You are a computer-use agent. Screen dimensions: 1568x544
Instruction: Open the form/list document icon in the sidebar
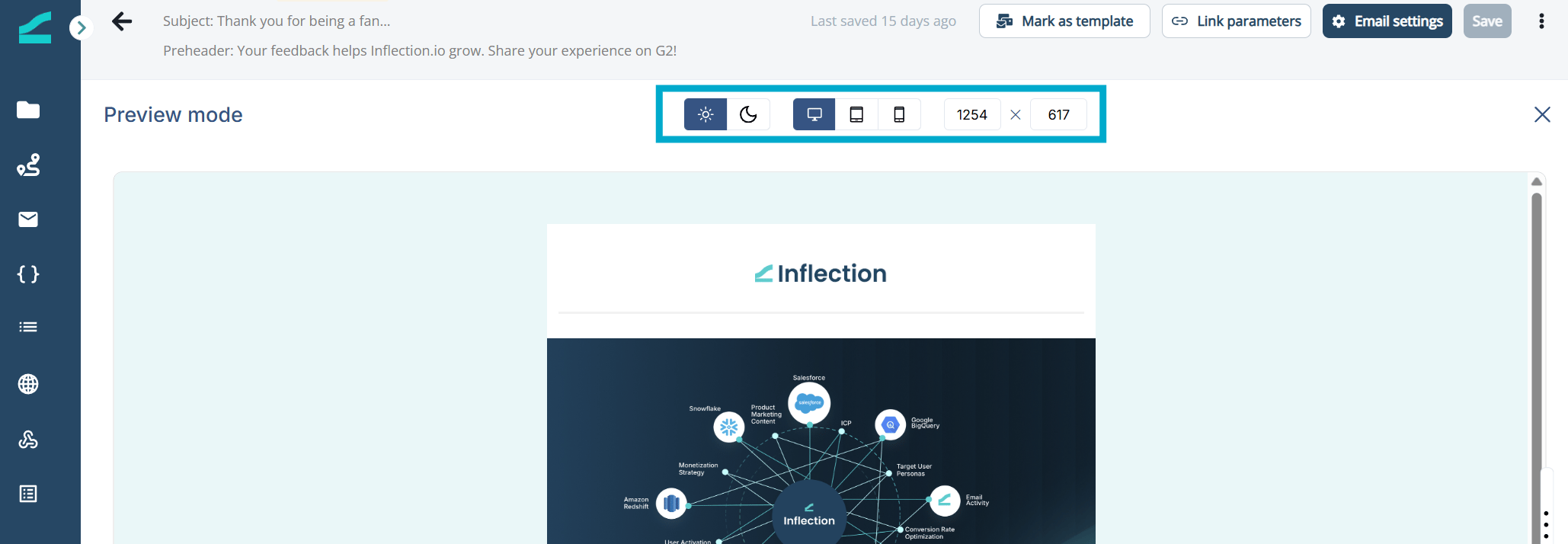click(28, 494)
